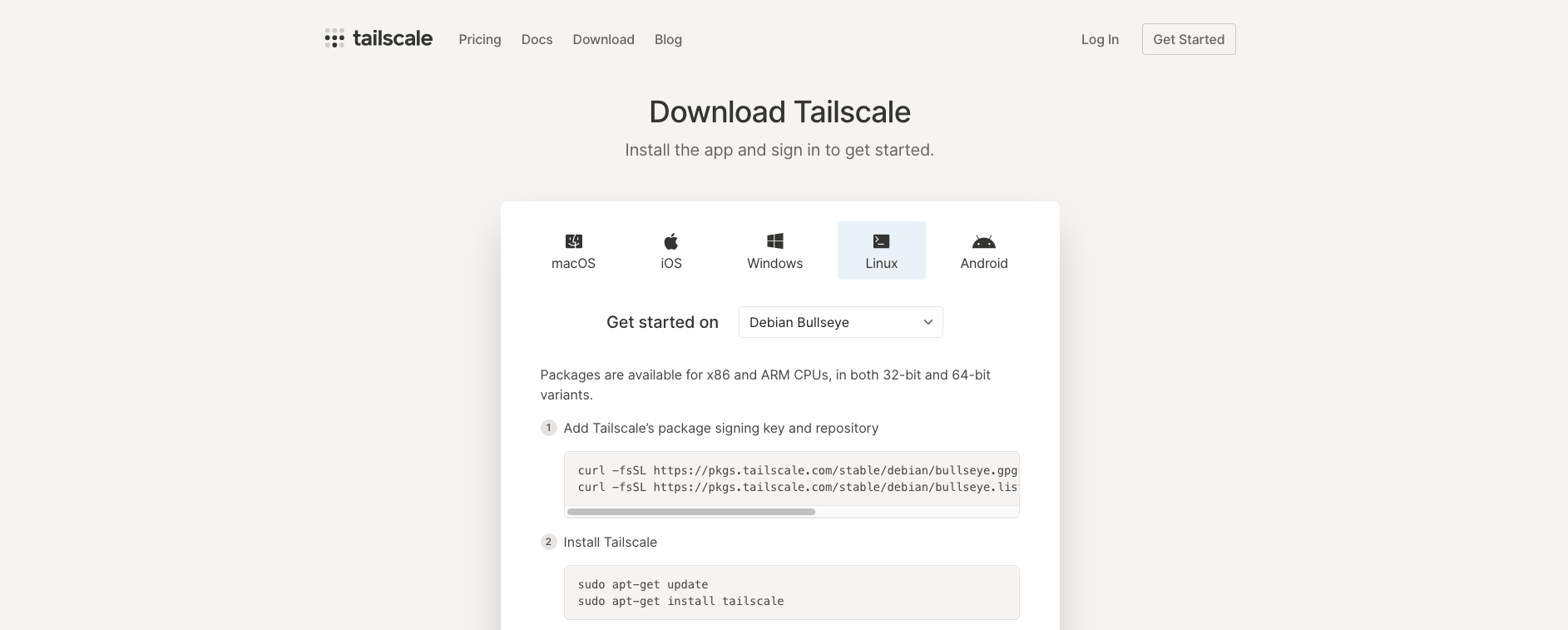The image size is (1568, 630).
Task: Switch to the Android tab label
Action: 984,263
